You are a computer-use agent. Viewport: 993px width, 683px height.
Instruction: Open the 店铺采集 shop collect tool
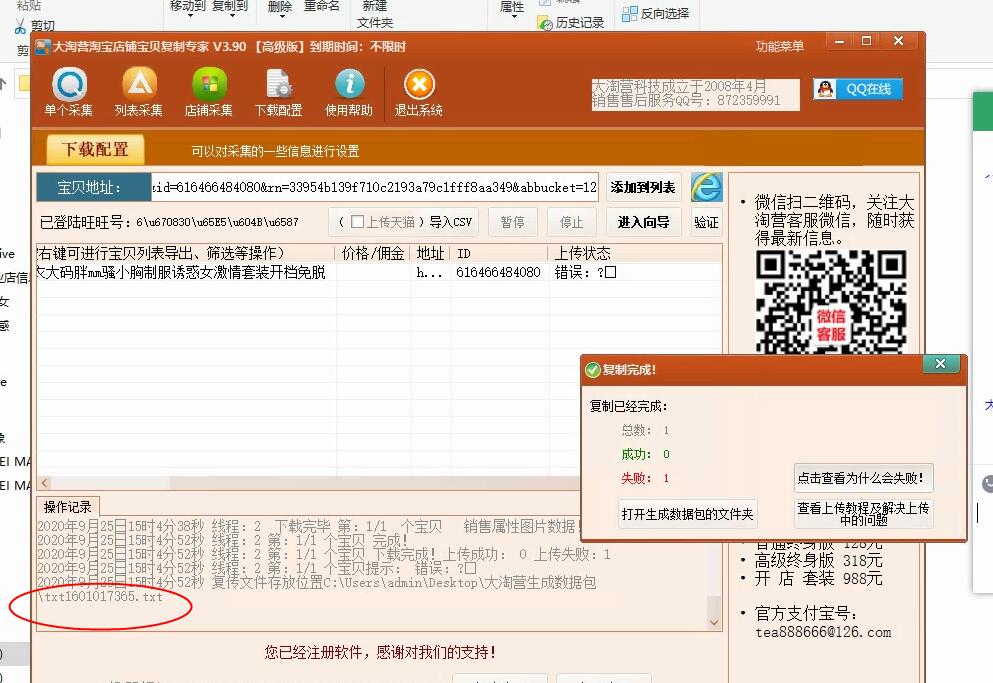point(208,93)
